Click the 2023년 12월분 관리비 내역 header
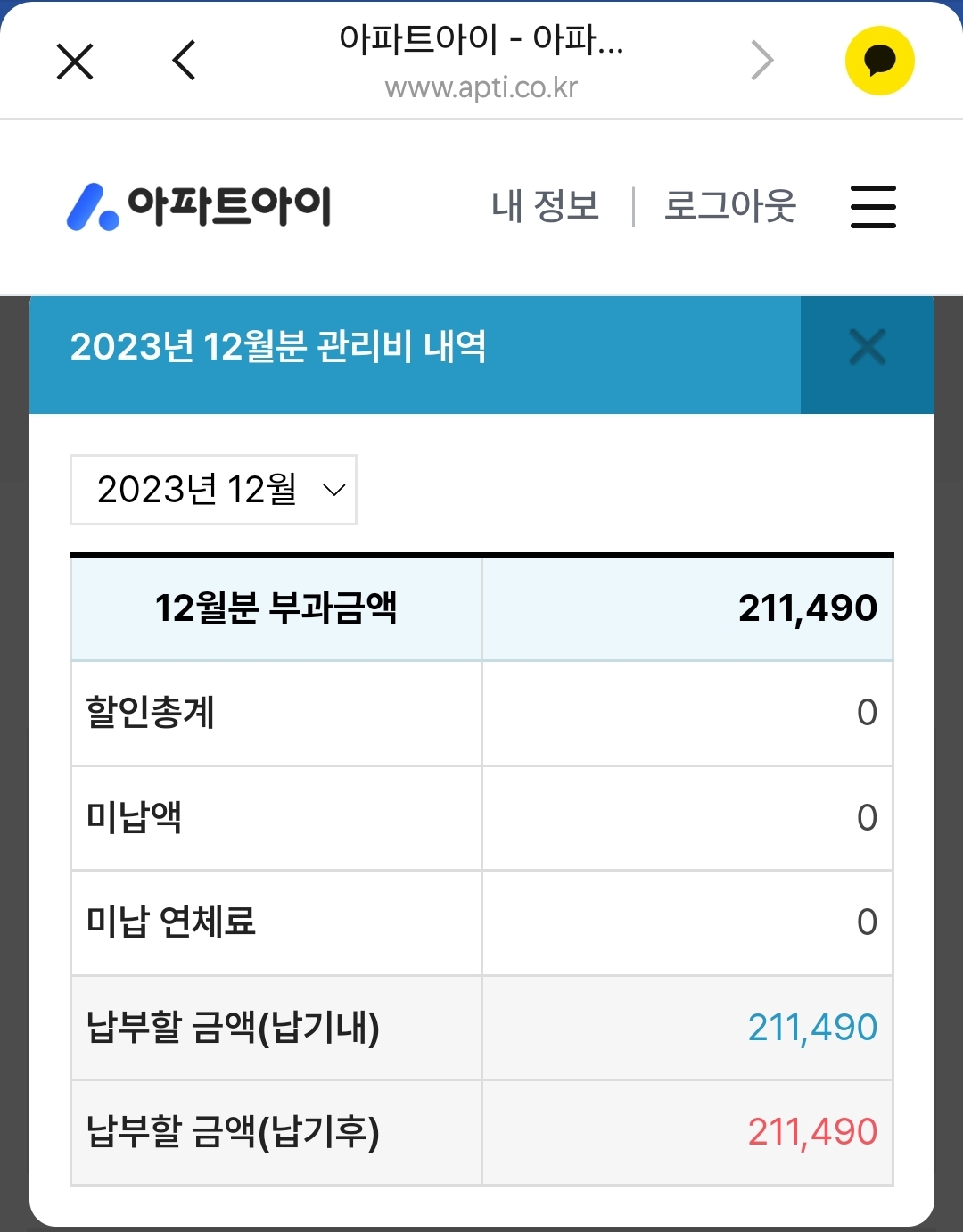 (x=278, y=347)
